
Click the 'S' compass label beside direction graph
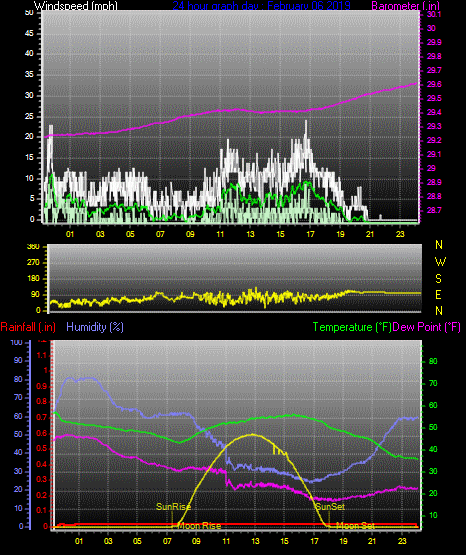438,279
